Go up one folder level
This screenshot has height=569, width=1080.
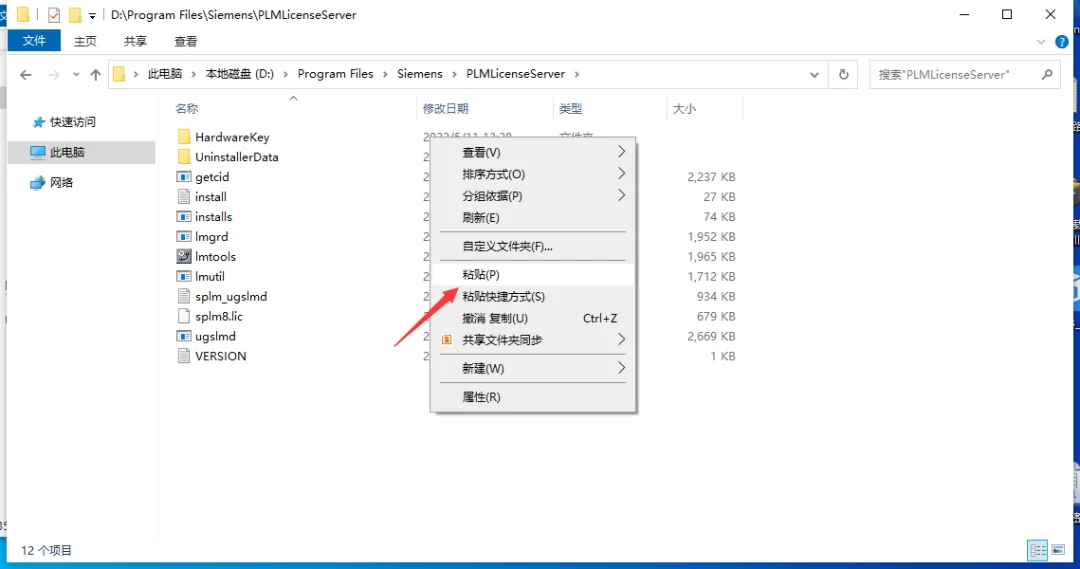(96, 74)
